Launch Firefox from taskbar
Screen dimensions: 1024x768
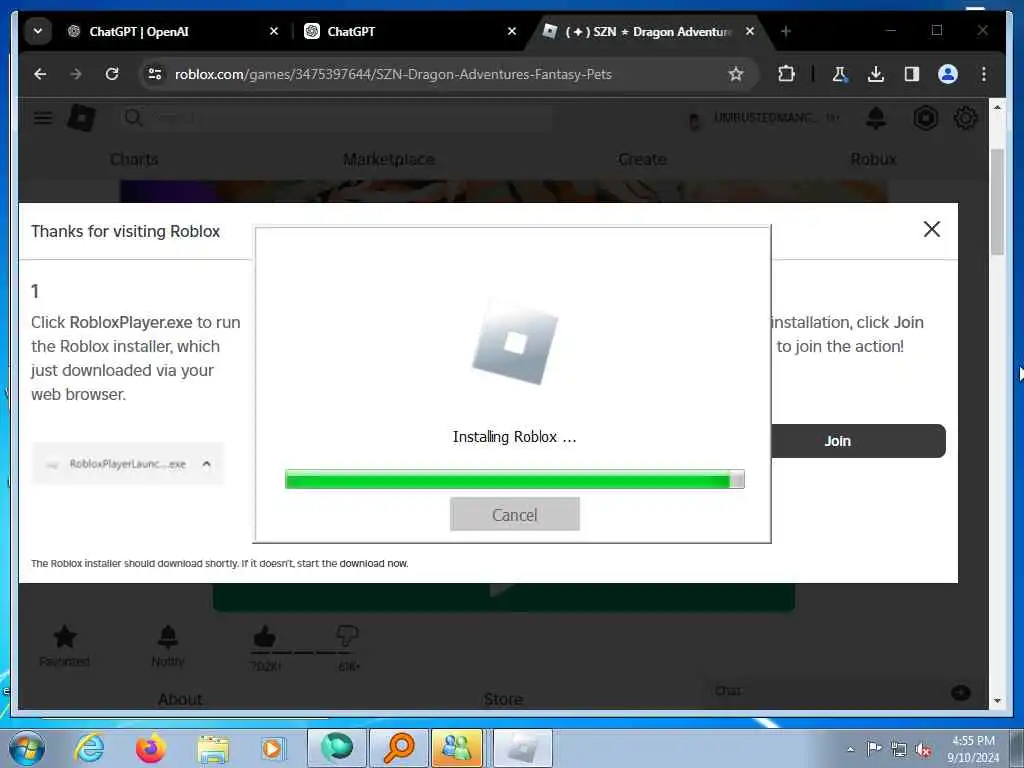point(150,748)
